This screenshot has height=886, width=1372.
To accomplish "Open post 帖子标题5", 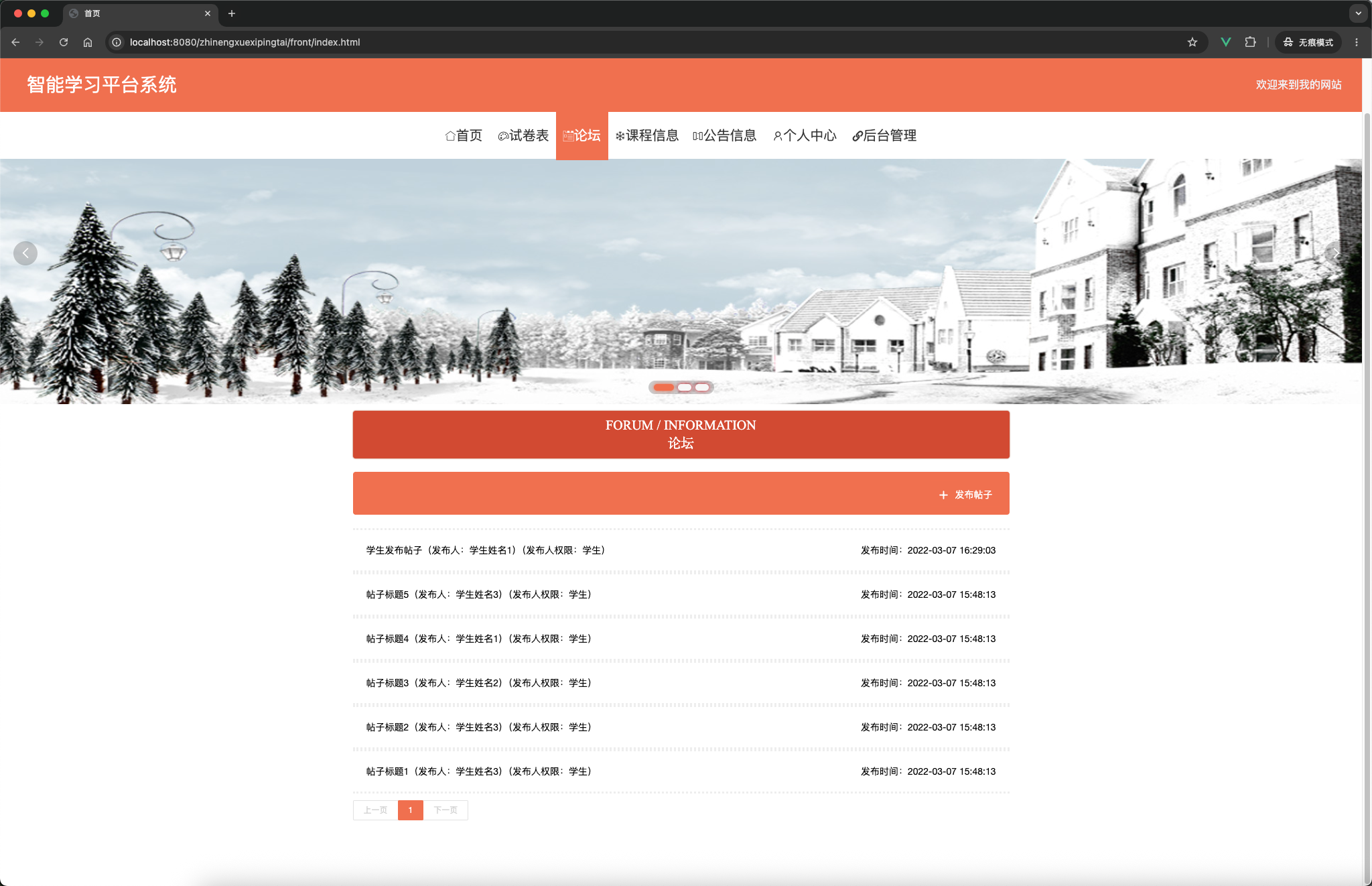I will 681,594.
